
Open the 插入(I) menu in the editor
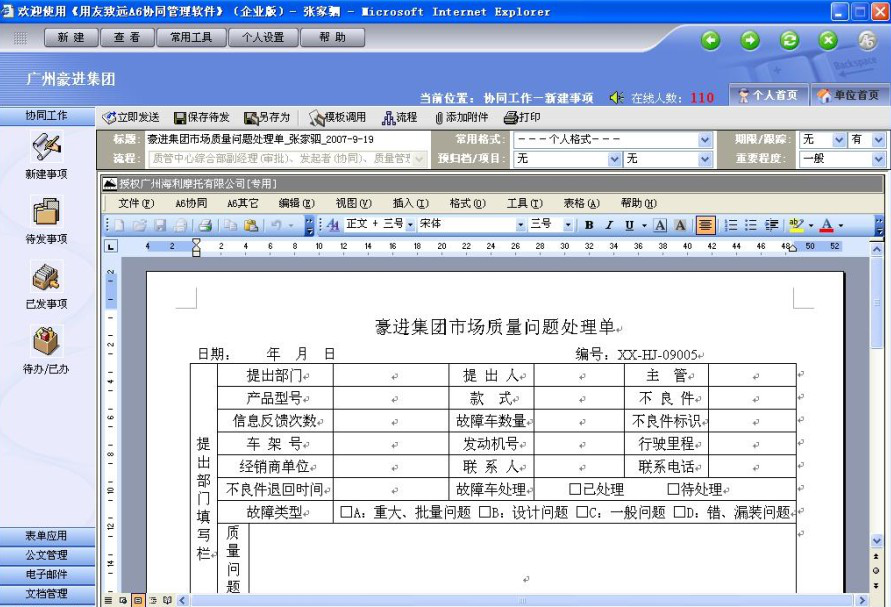click(410, 203)
